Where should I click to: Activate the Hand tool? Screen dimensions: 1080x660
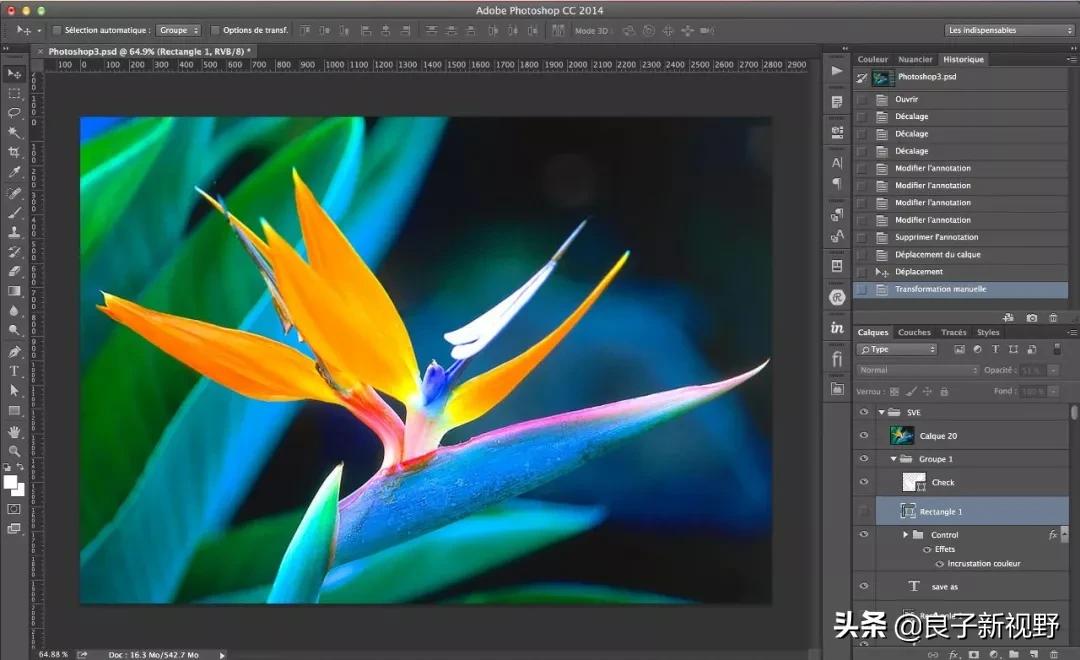point(14,431)
